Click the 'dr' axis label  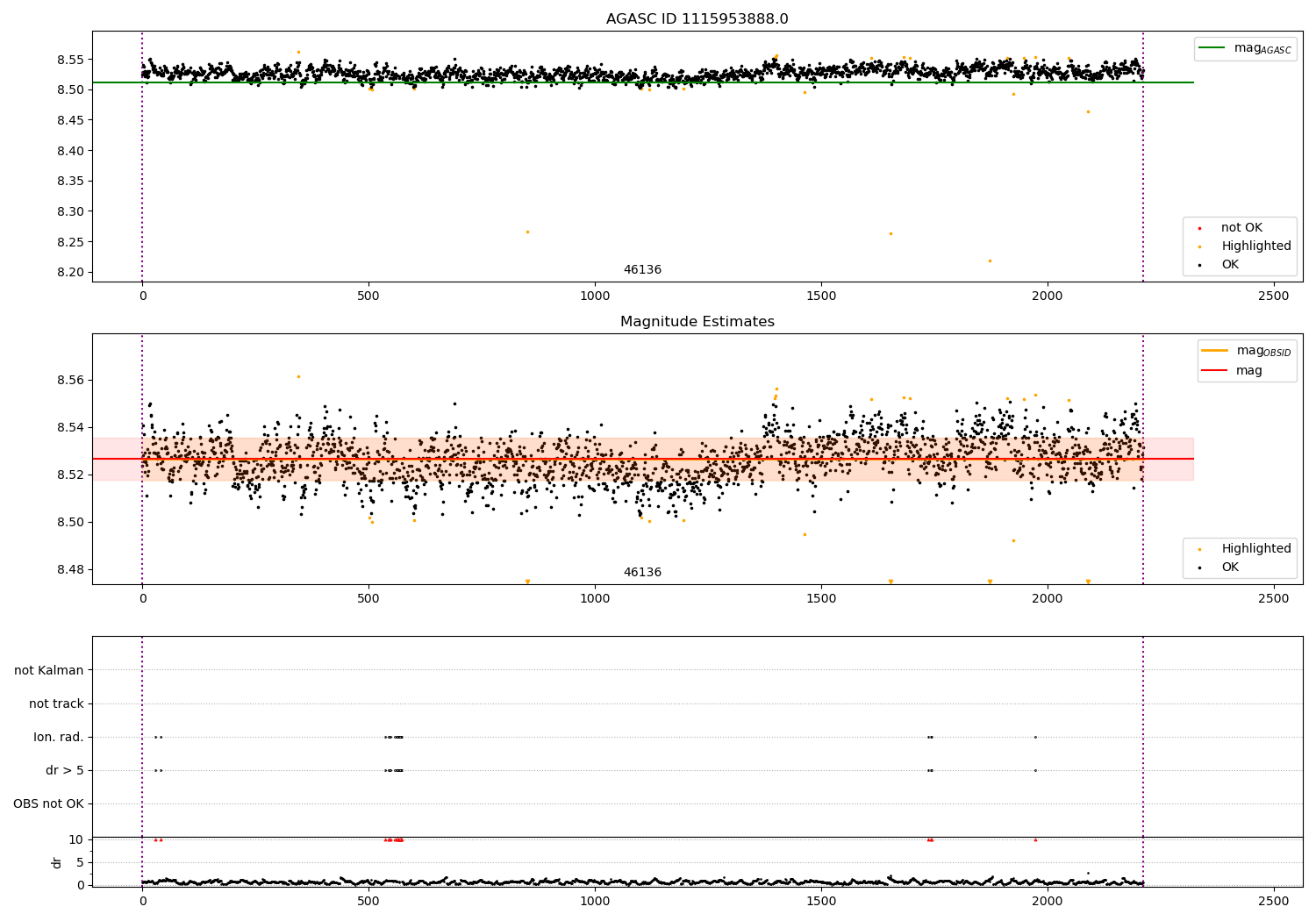tap(57, 862)
